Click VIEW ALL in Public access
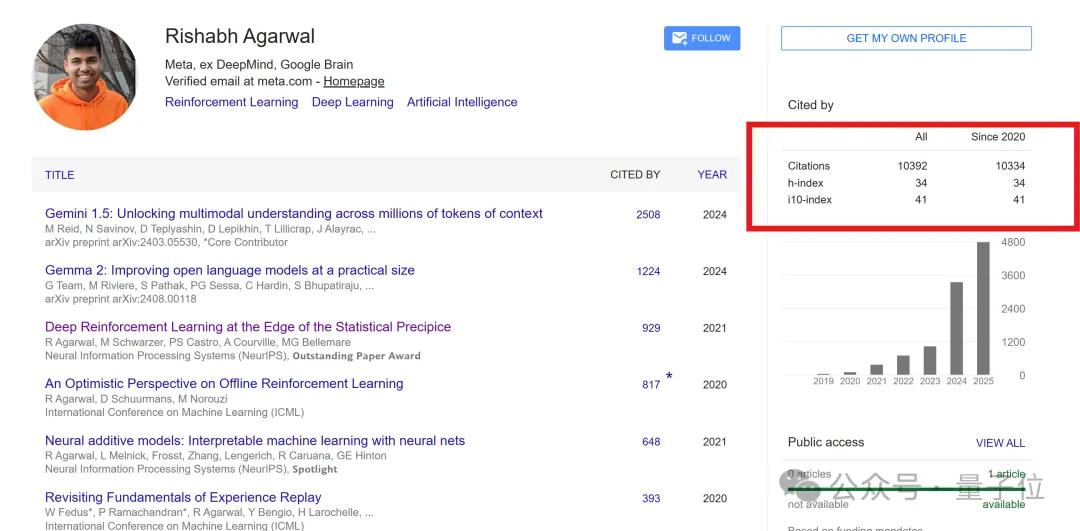This screenshot has height=531, width=1080. tap(1000, 443)
